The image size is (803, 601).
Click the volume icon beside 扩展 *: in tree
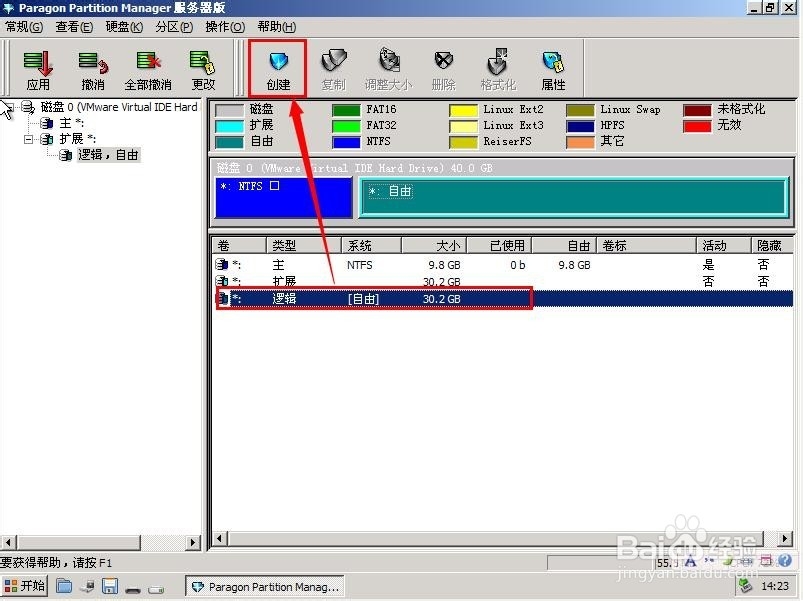pos(47,139)
